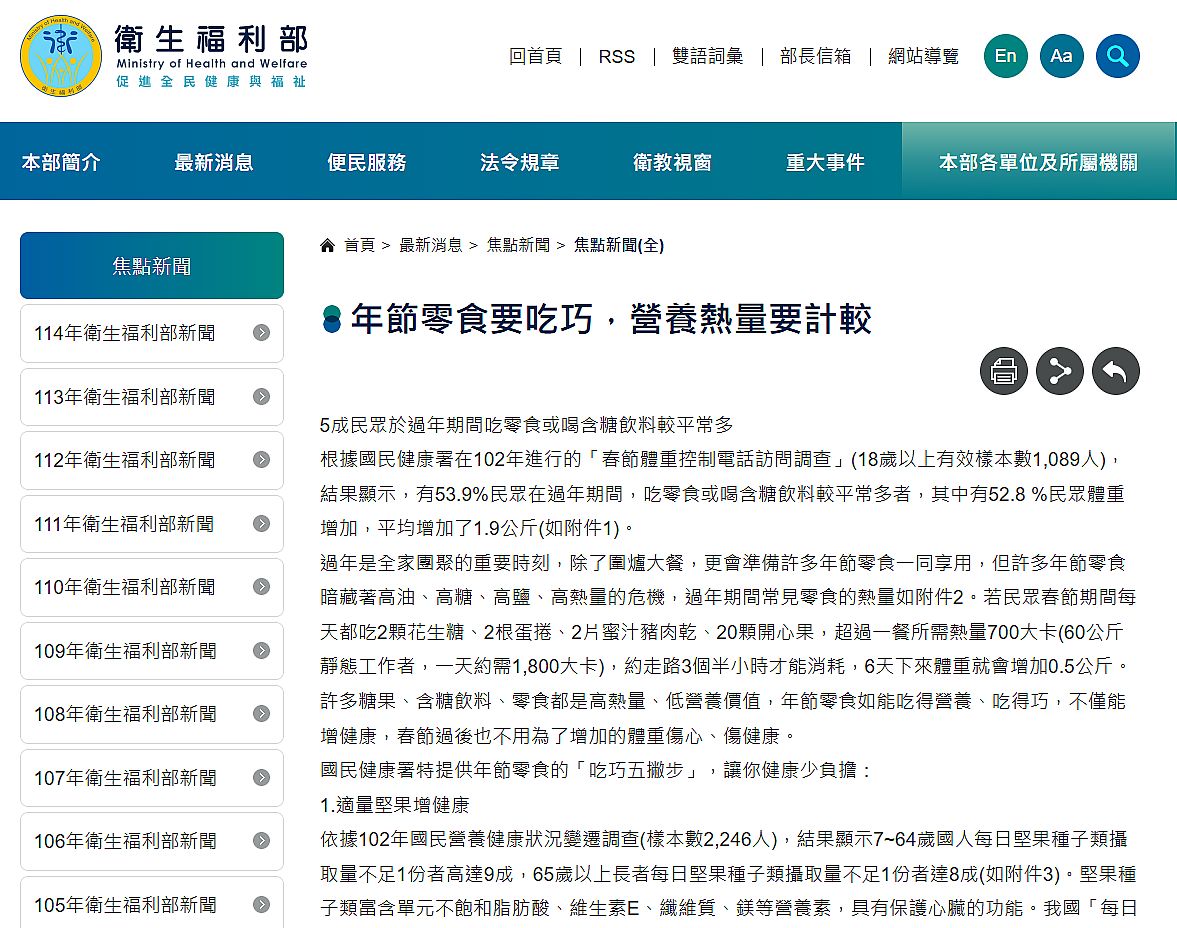Switch to English with the En icon

click(x=1005, y=56)
